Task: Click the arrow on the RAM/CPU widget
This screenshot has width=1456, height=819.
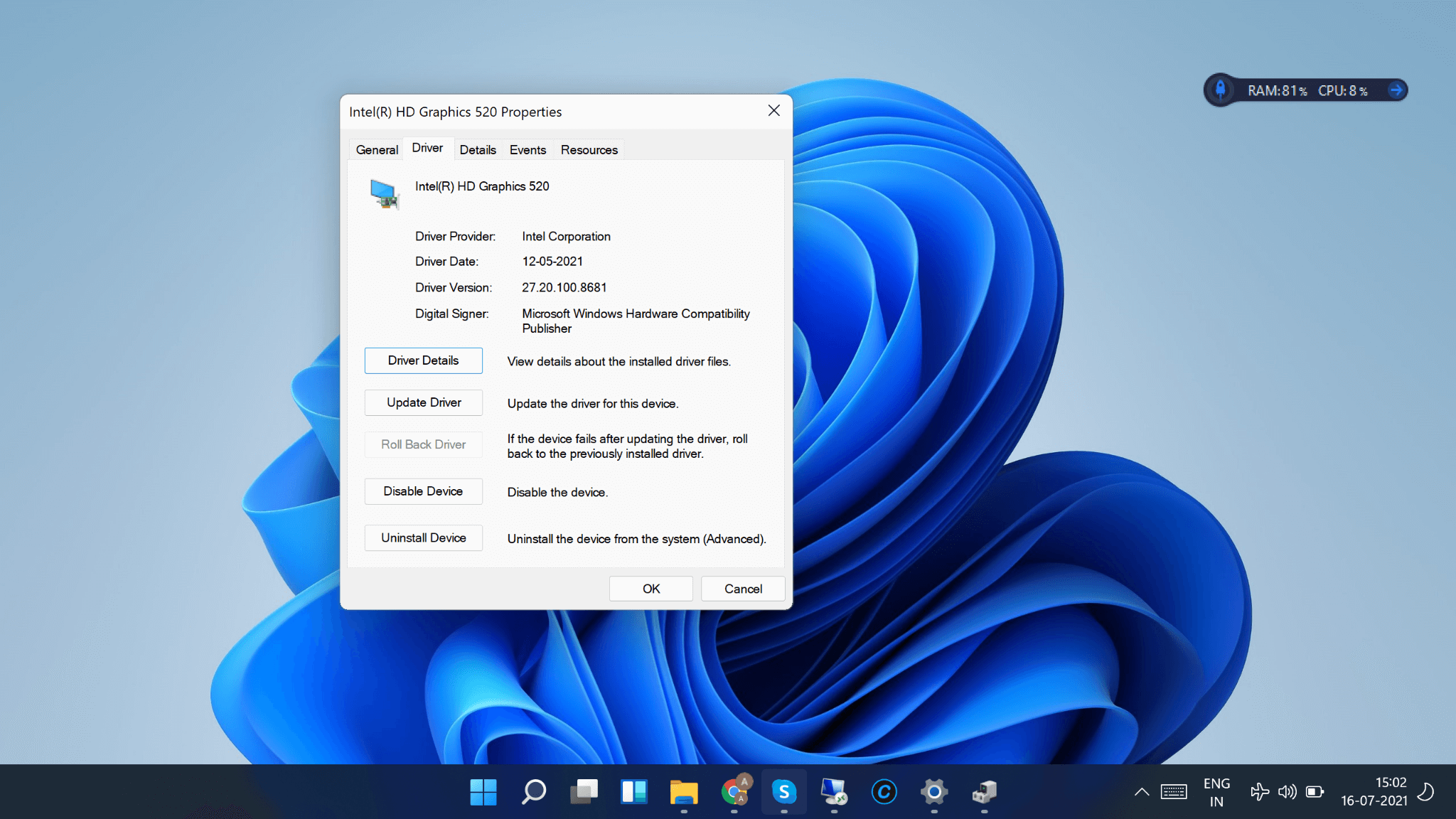Action: click(1396, 90)
